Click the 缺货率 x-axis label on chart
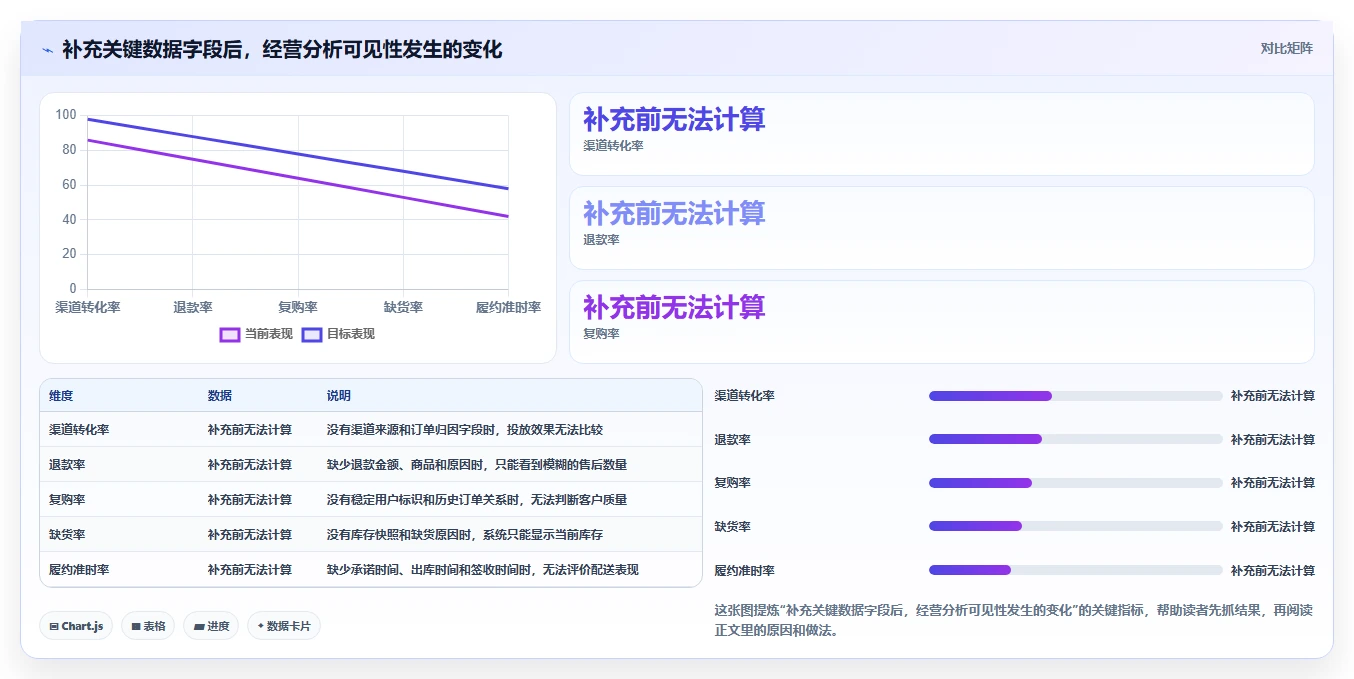Image resolution: width=1354 pixels, height=679 pixels. click(403, 308)
